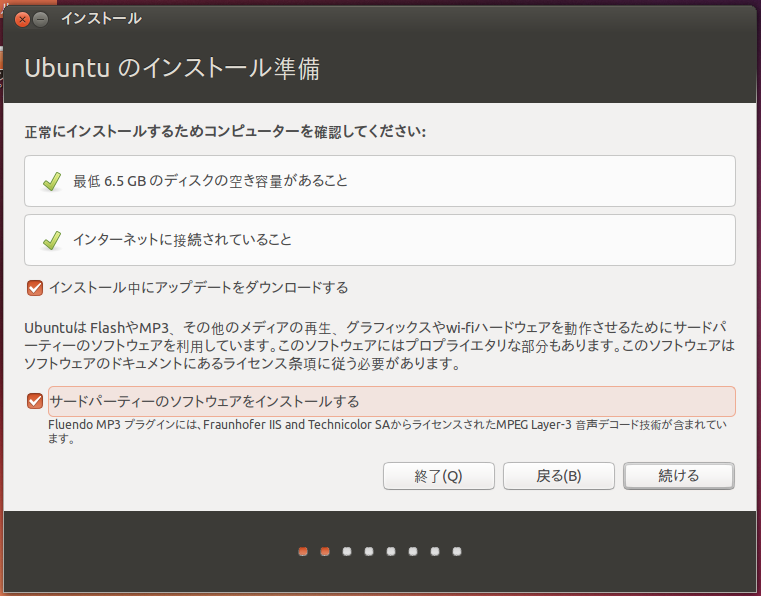Click the 続ける (Continue) button
Viewport: 761px width, 596px height.
[x=678, y=476]
